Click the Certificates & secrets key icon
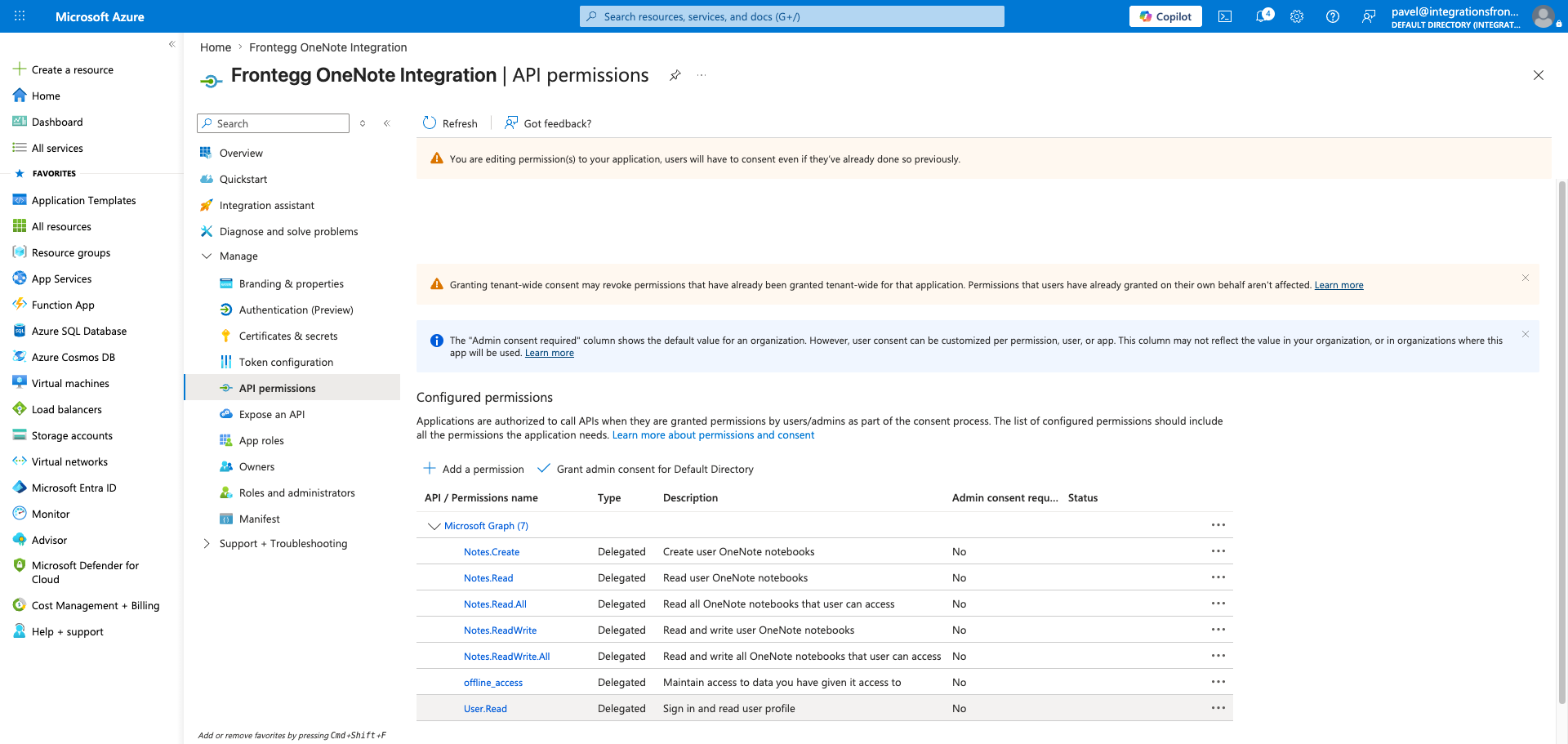Image resolution: width=1568 pixels, height=744 pixels. 226,336
